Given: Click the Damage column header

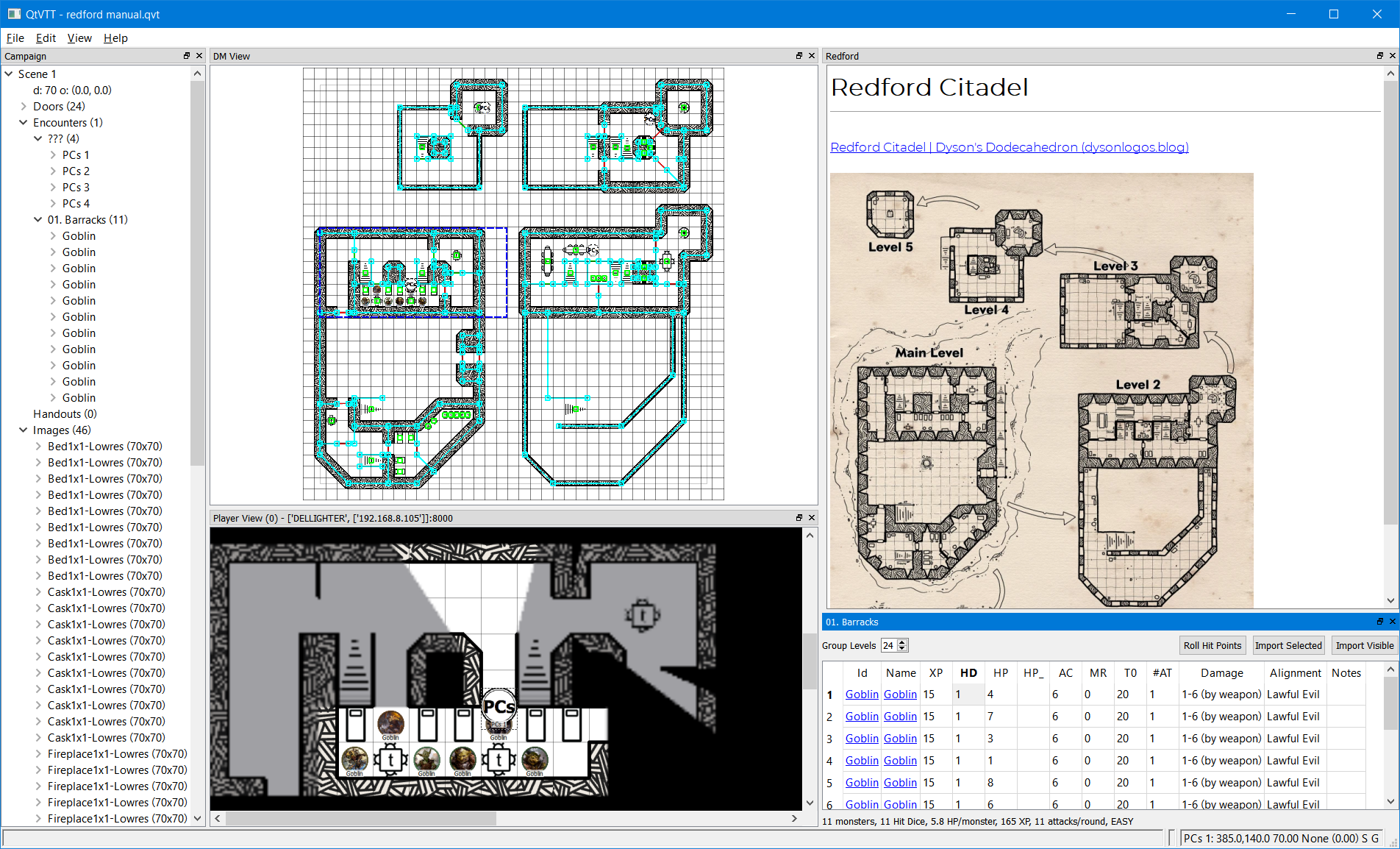Looking at the screenshot, I should (1221, 672).
